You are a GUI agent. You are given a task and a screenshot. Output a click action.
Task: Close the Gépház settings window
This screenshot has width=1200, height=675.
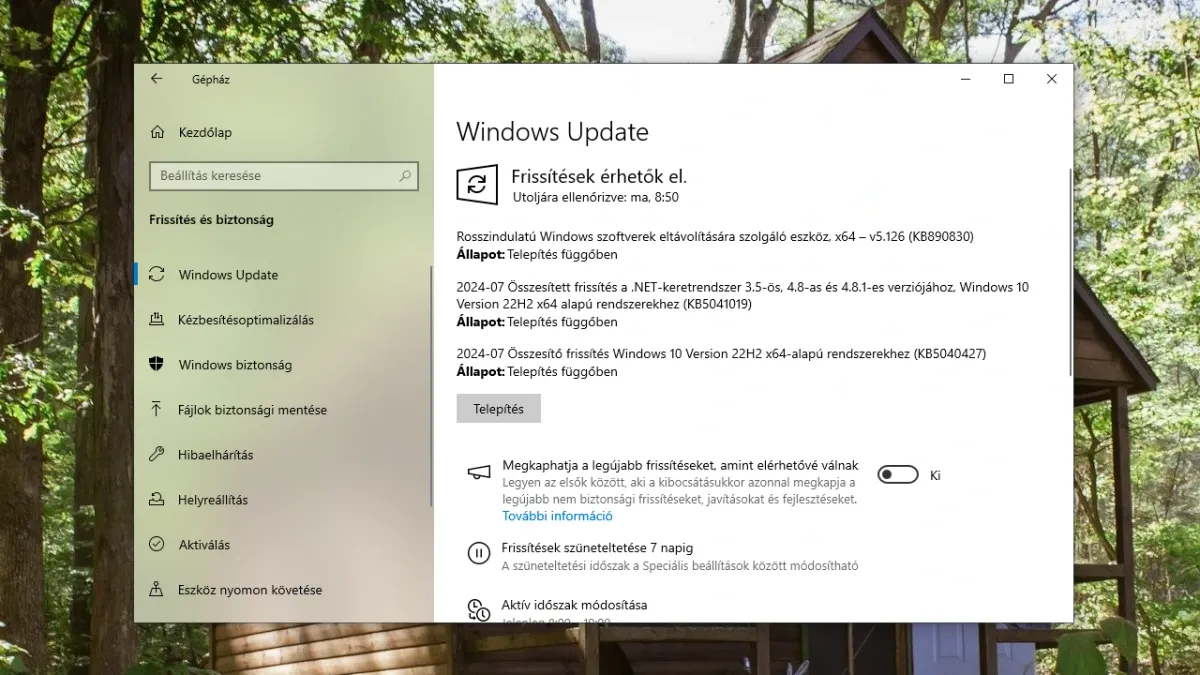1052,79
